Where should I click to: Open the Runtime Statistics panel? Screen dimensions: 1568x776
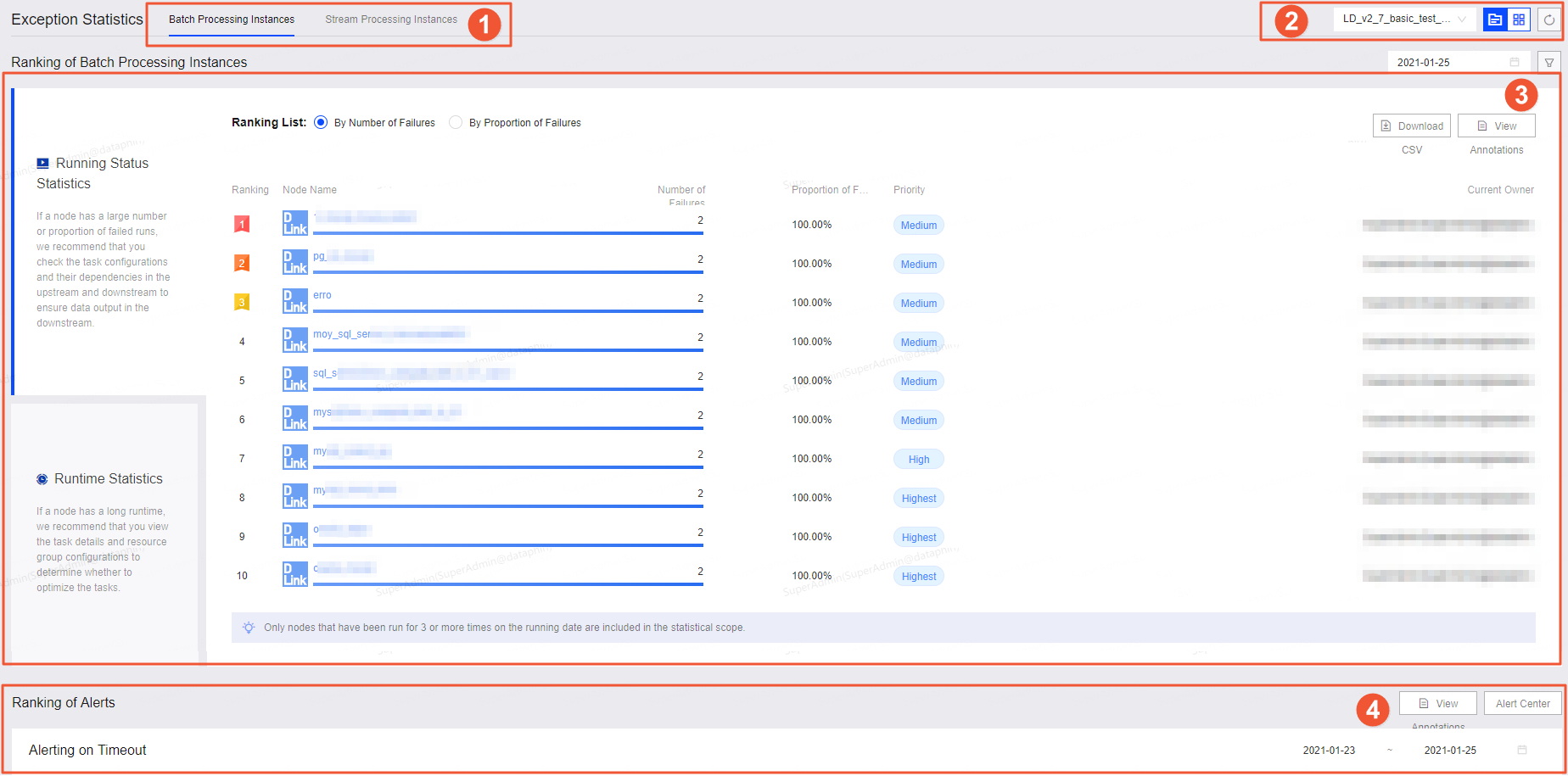pyautogui.click(x=106, y=532)
